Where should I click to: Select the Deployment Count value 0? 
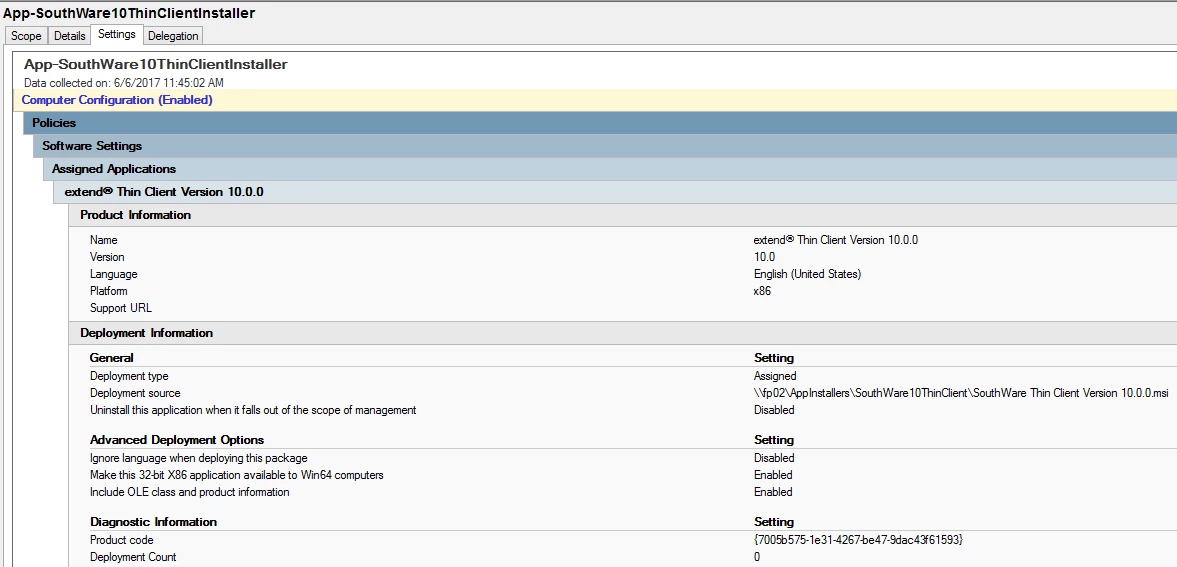coord(757,556)
